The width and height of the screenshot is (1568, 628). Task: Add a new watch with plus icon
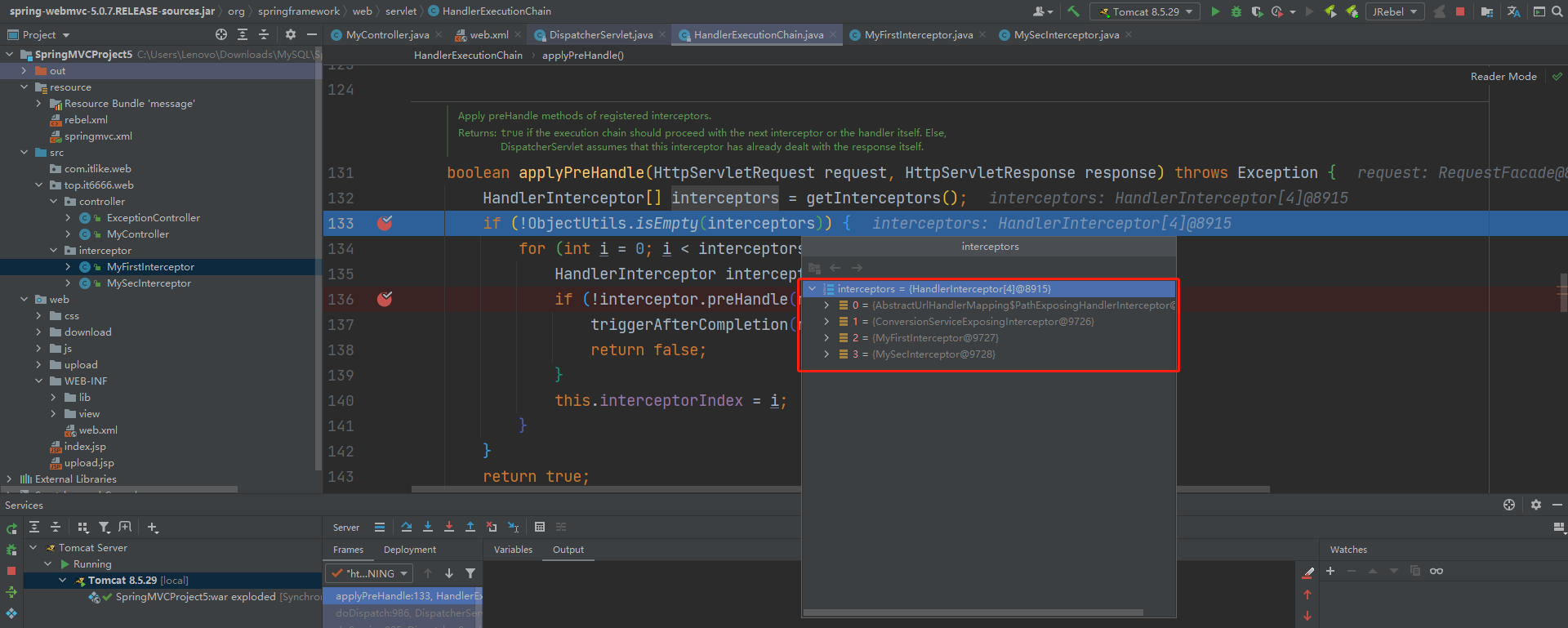pos(1330,571)
